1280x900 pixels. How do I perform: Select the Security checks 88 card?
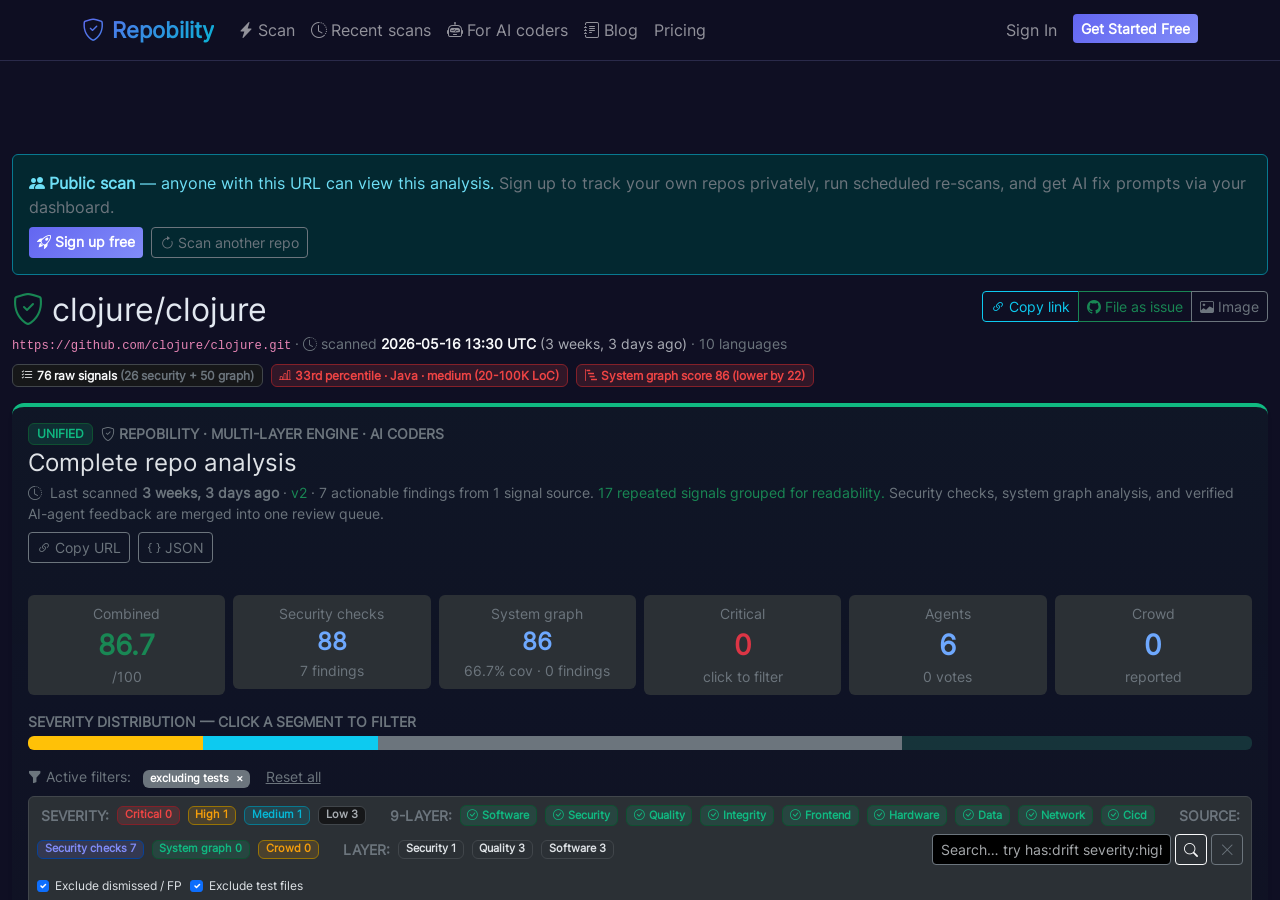[x=332, y=642]
